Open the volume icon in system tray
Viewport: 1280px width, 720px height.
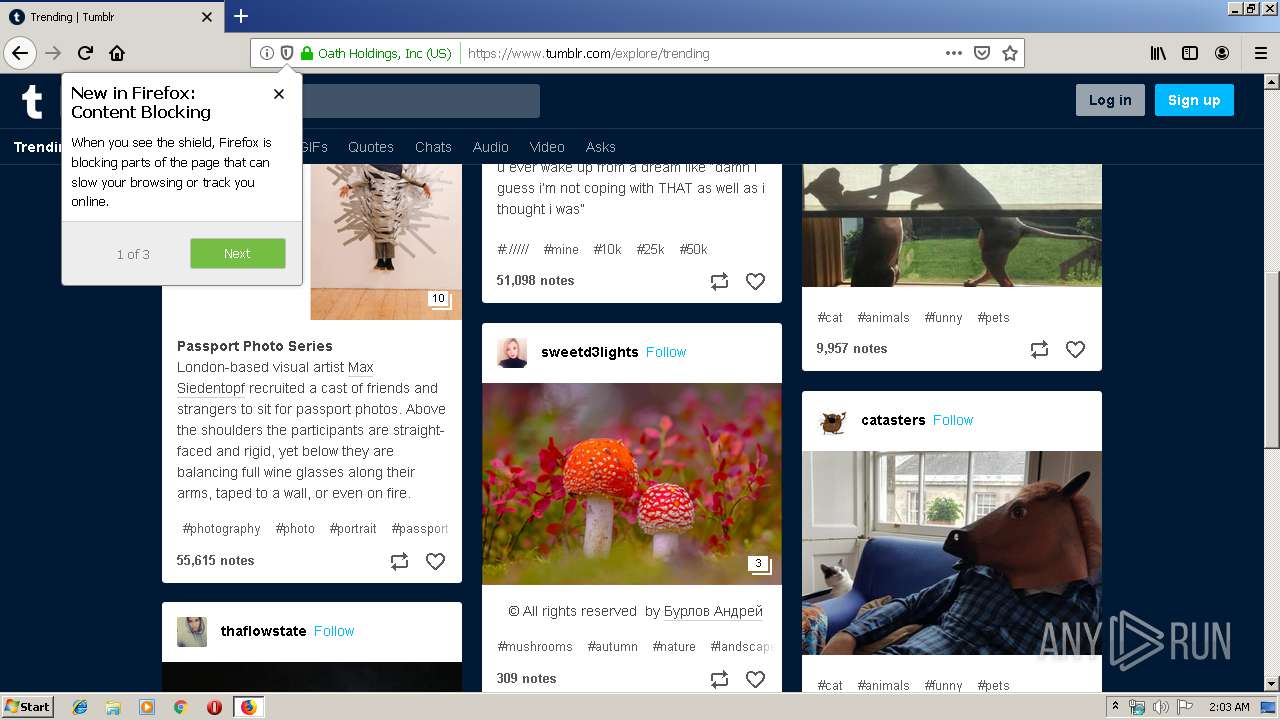(1160, 707)
